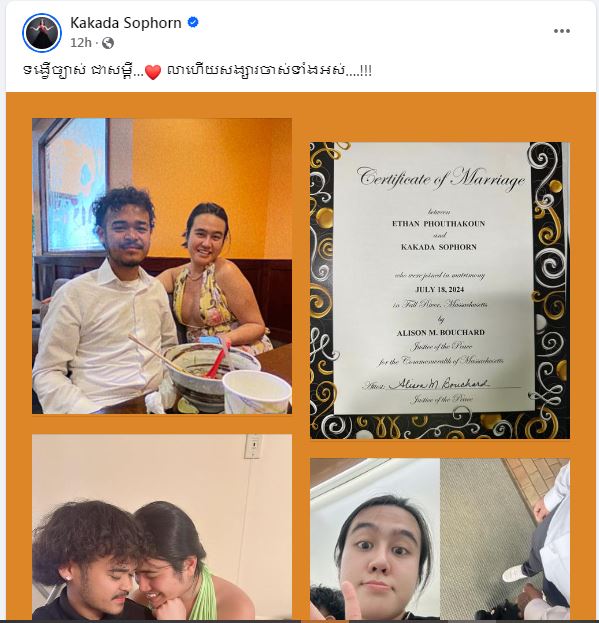The image size is (599, 623).
Task: Click the ALISON M. BOUCHARD text on certificate
Action: (441, 333)
